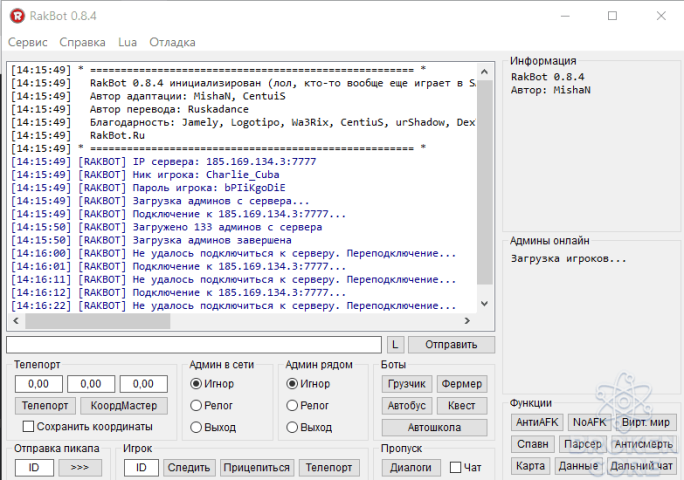The image size is (684, 480).
Task: Click the log scroll up arrow
Action: pos(485,71)
